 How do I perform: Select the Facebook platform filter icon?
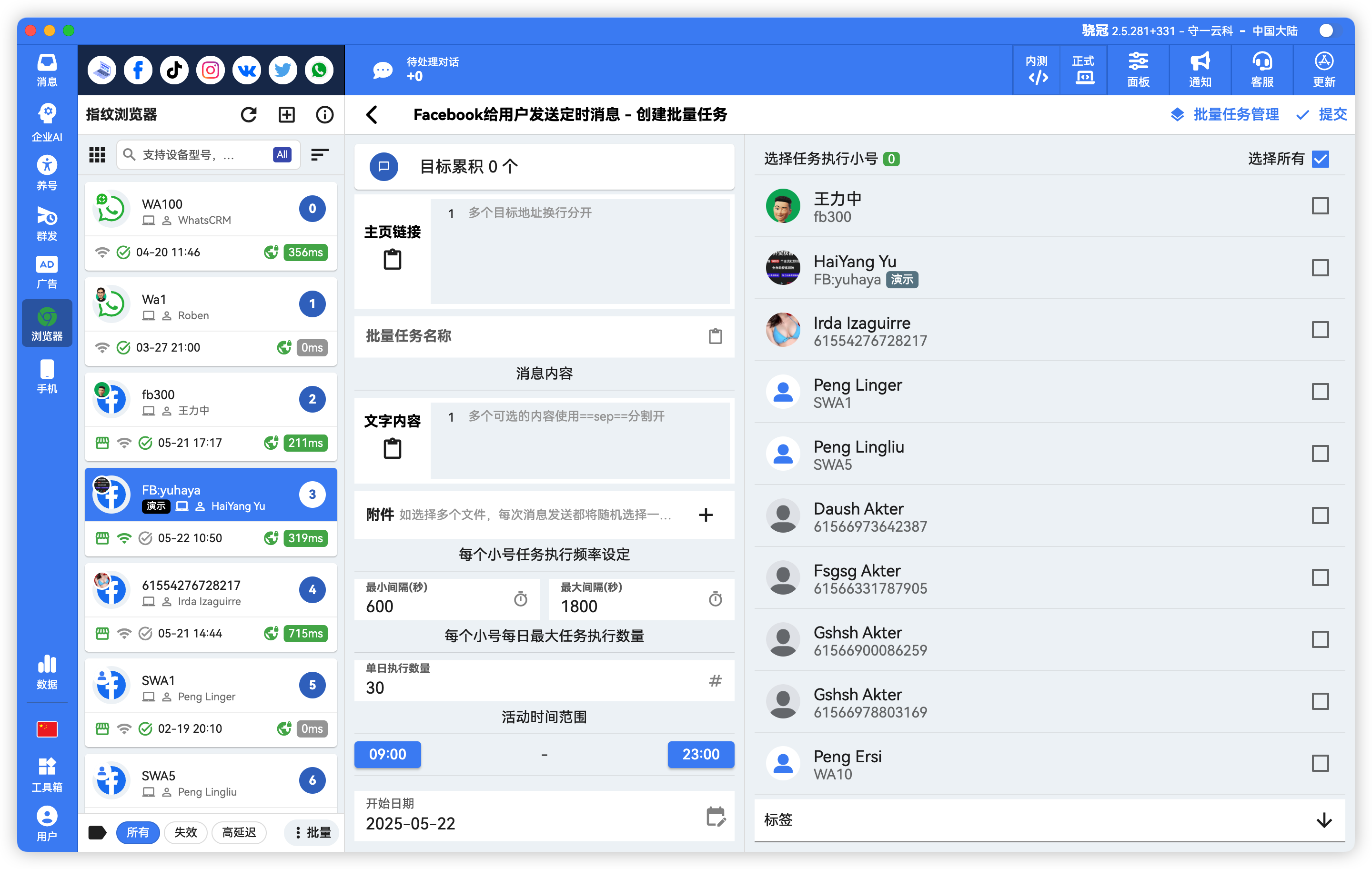tap(138, 70)
